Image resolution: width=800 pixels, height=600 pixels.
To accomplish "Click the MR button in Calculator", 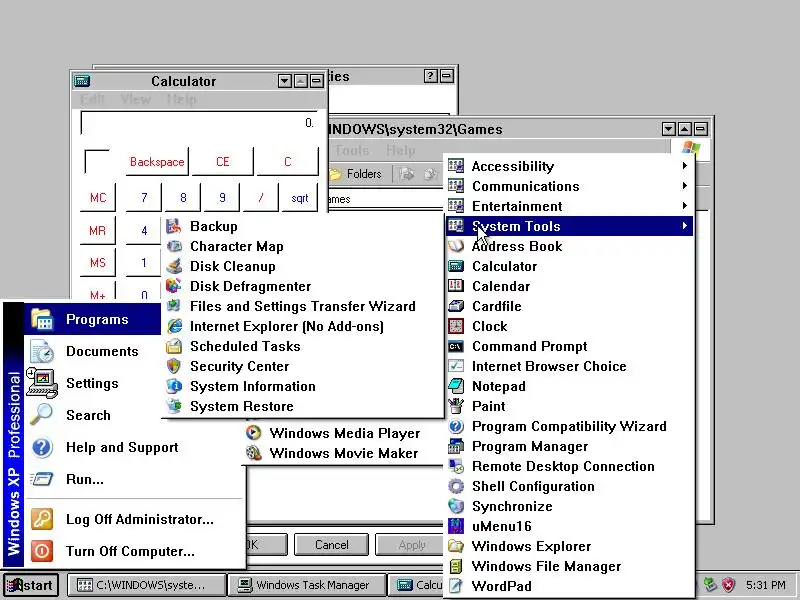I will coord(98,230).
